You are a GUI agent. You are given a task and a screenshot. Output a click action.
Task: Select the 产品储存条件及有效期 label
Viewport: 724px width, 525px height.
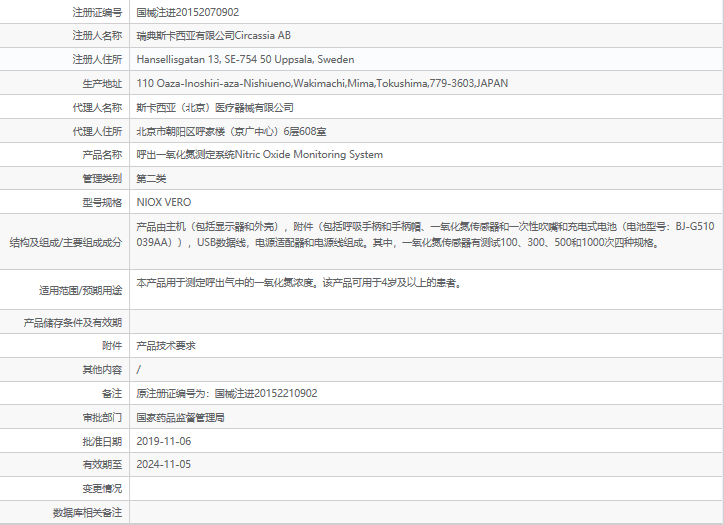click(72, 323)
